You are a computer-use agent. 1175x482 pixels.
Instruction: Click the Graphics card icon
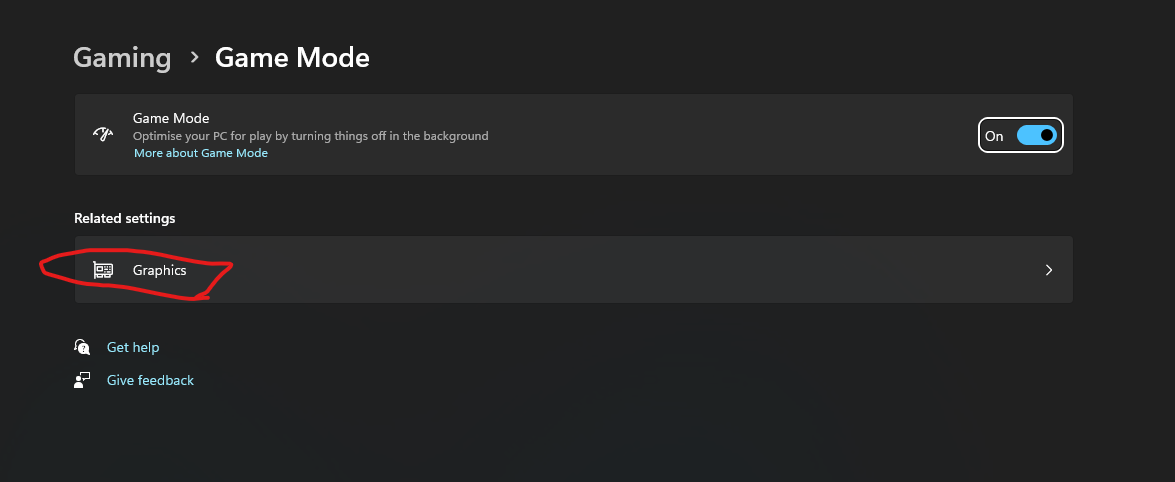(102, 270)
